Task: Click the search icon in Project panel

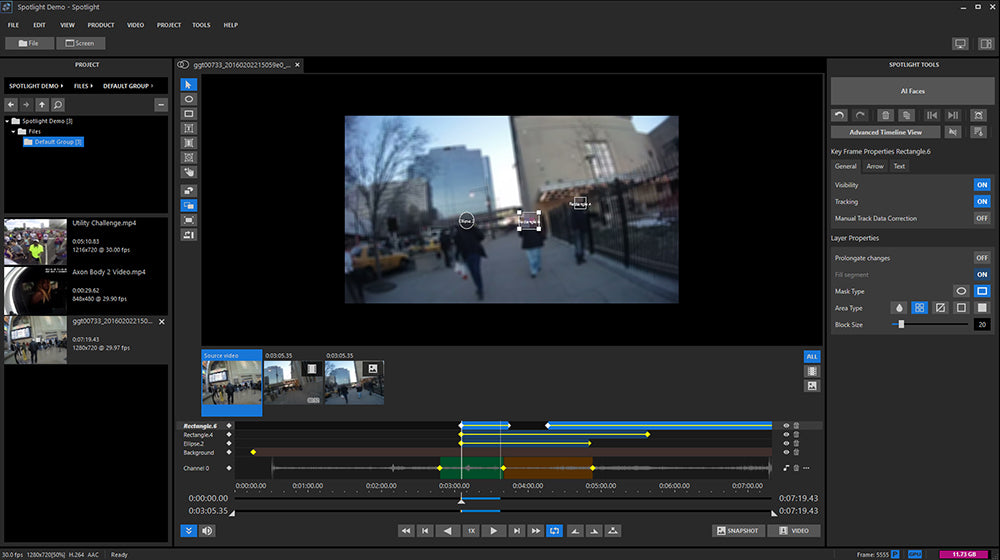Action: click(x=58, y=104)
